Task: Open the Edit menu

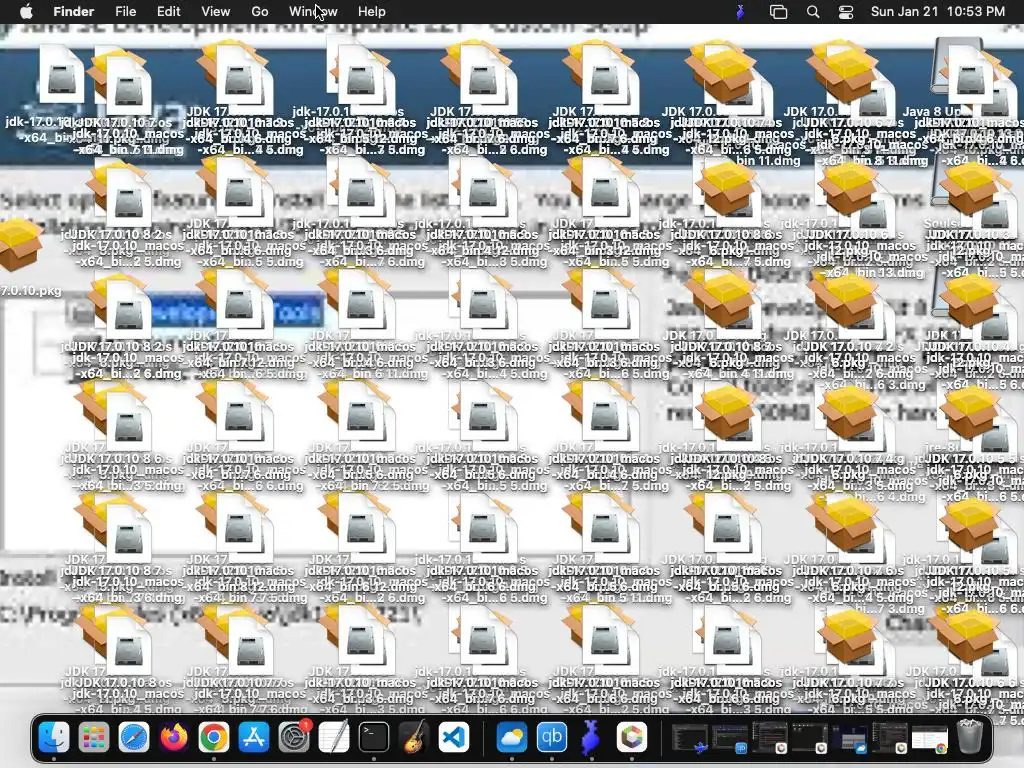Action: pyautogui.click(x=168, y=12)
